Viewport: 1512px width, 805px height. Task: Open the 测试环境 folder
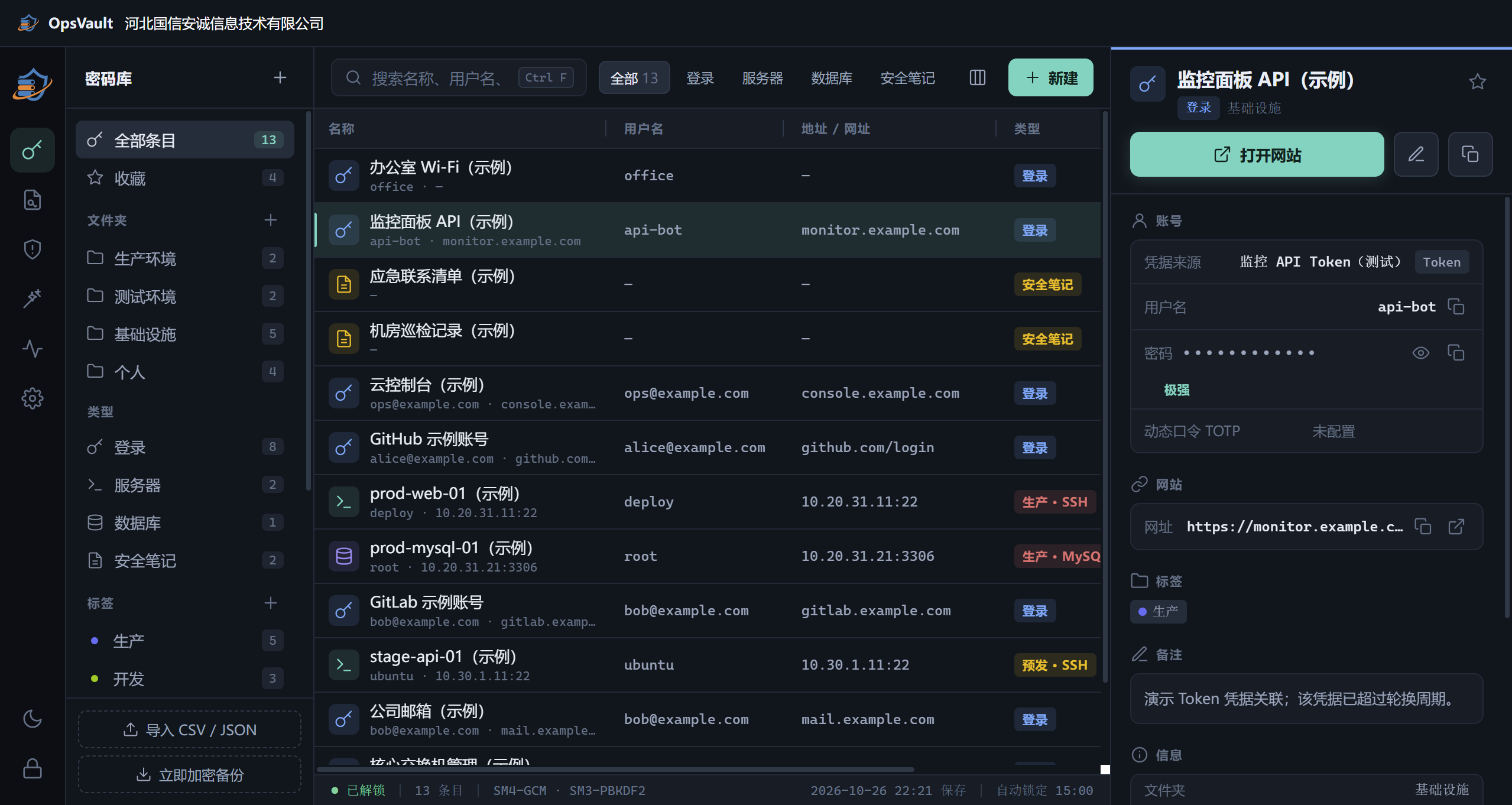[185, 296]
